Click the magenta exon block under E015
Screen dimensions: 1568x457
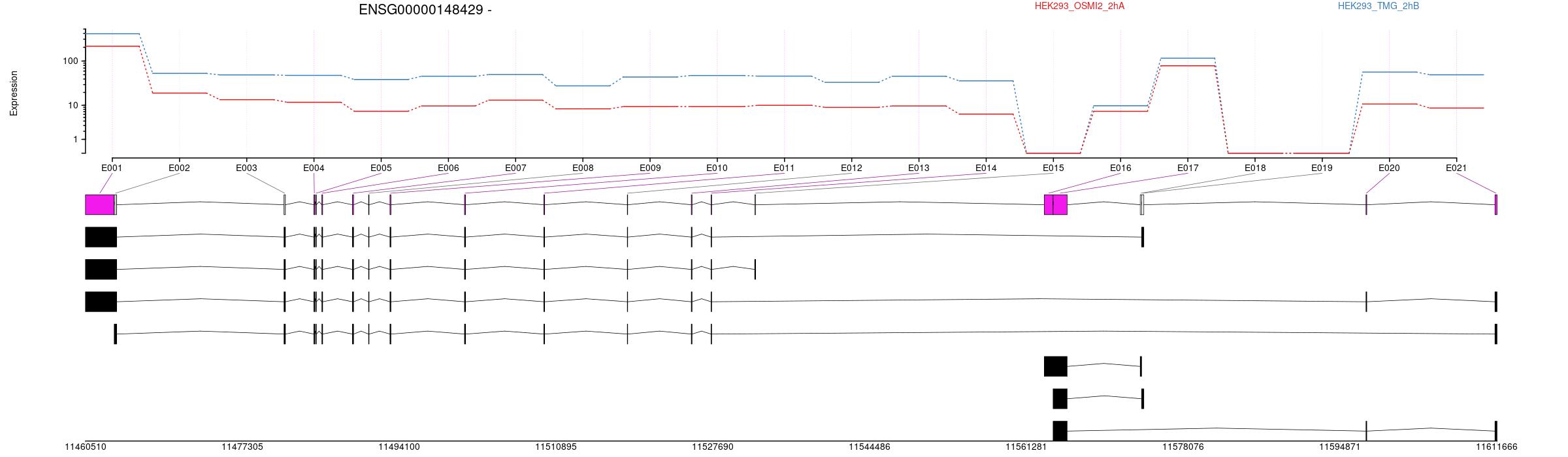pyautogui.click(x=1056, y=204)
